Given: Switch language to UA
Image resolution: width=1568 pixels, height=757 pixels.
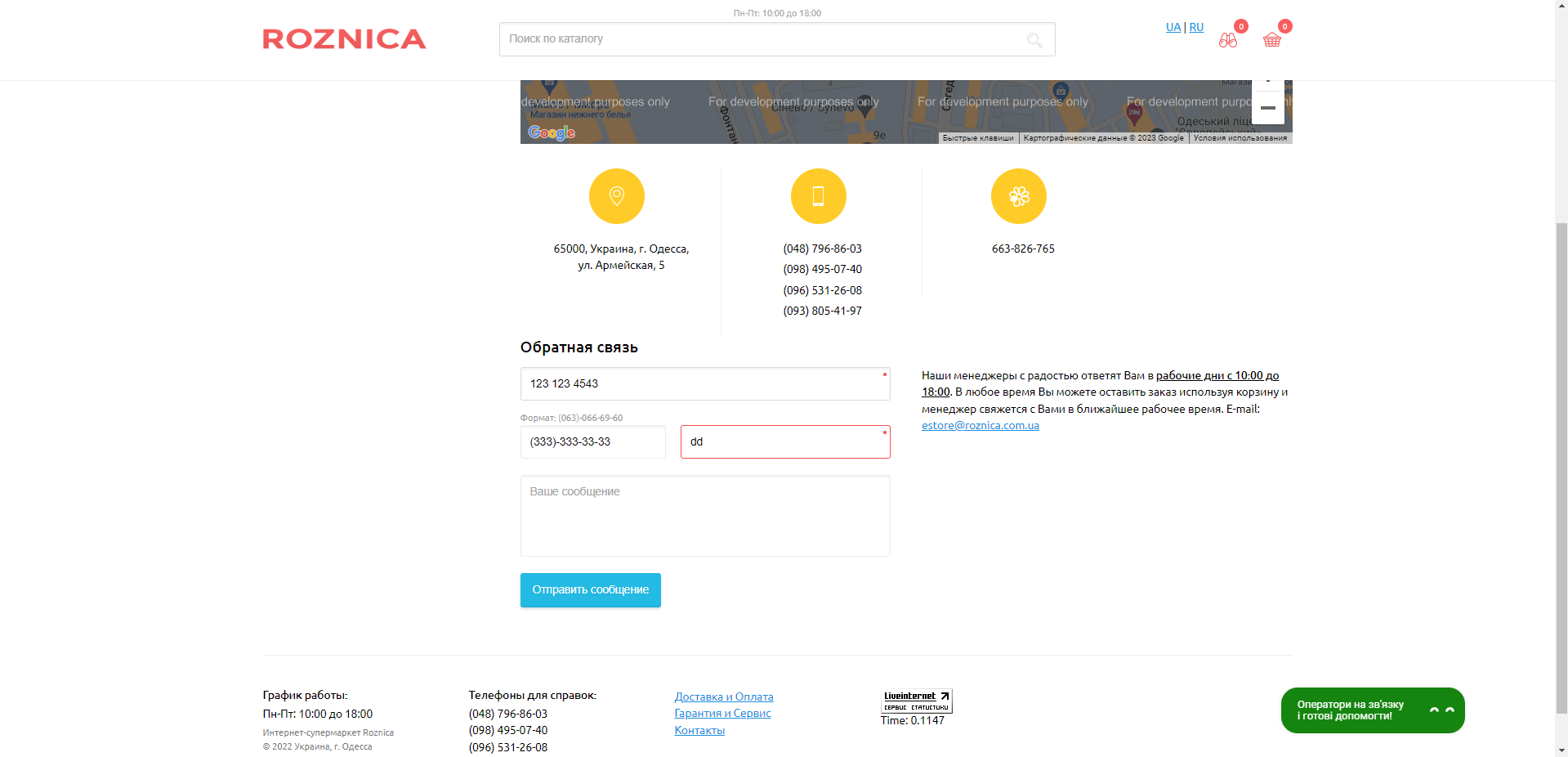Looking at the screenshot, I should pyautogui.click(x=1173, y=27).
